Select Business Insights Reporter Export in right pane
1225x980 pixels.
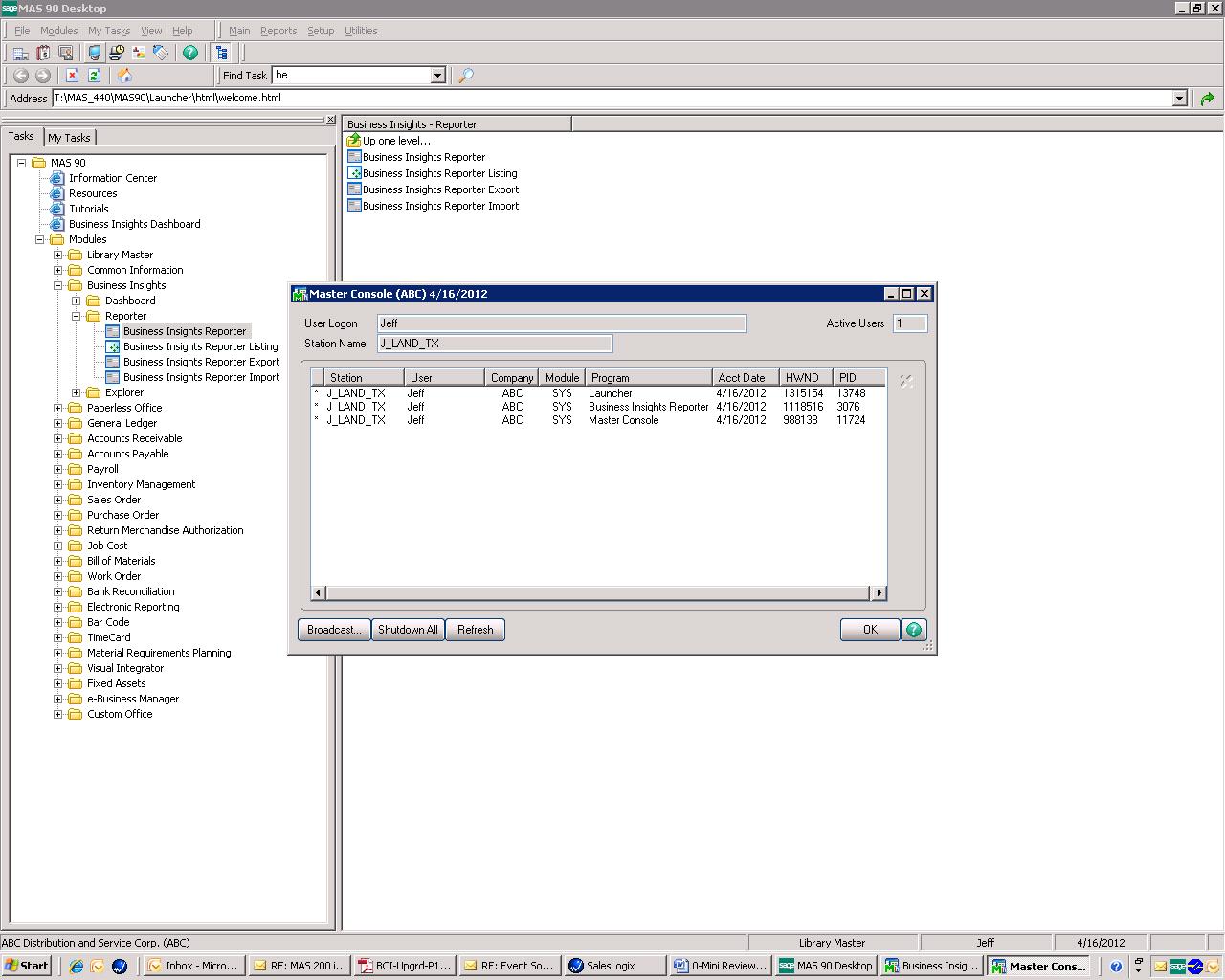pyautogui.click(x=440, y=189)
